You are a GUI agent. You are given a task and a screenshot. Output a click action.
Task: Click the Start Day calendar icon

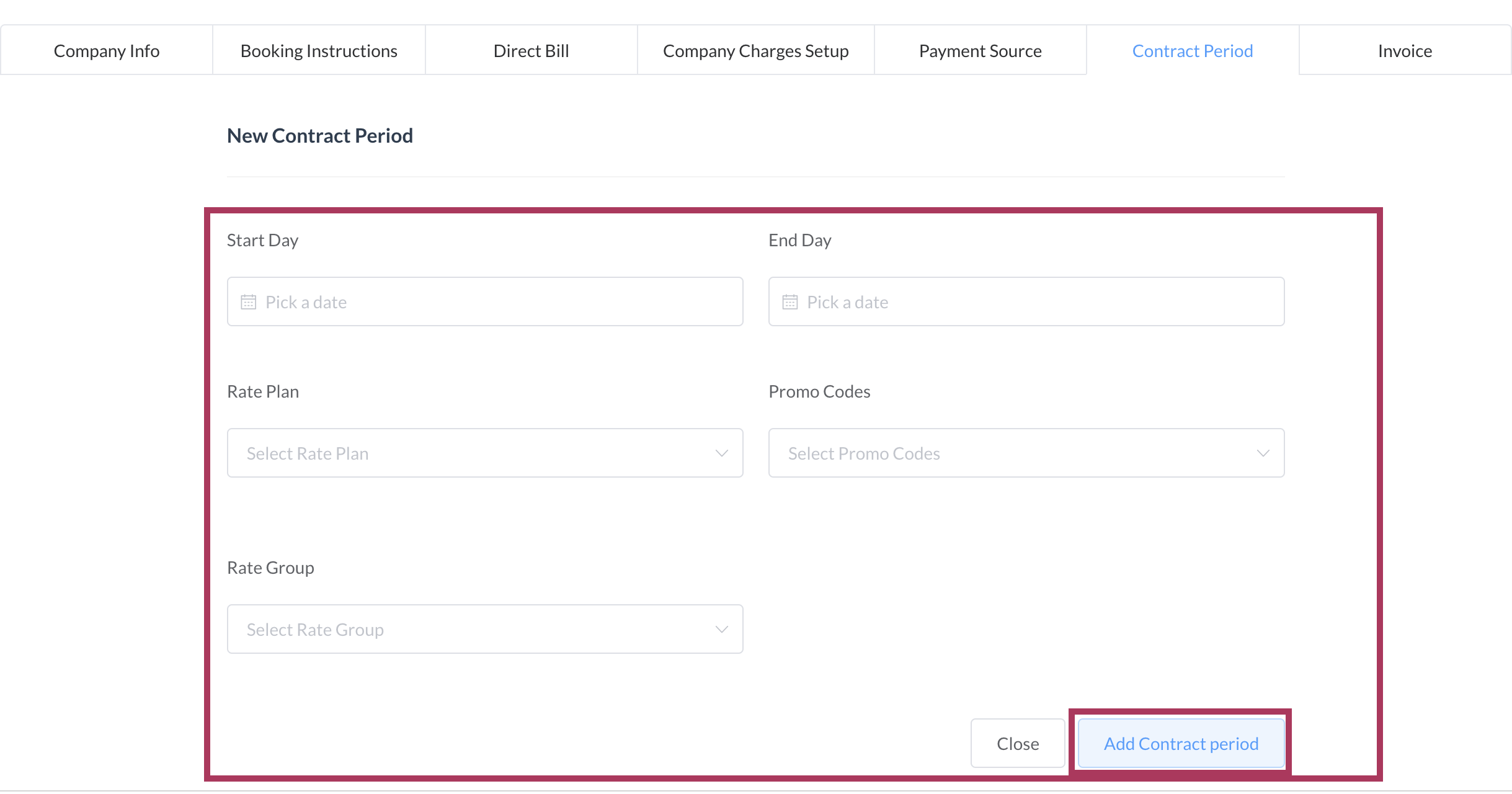(248, 302)
